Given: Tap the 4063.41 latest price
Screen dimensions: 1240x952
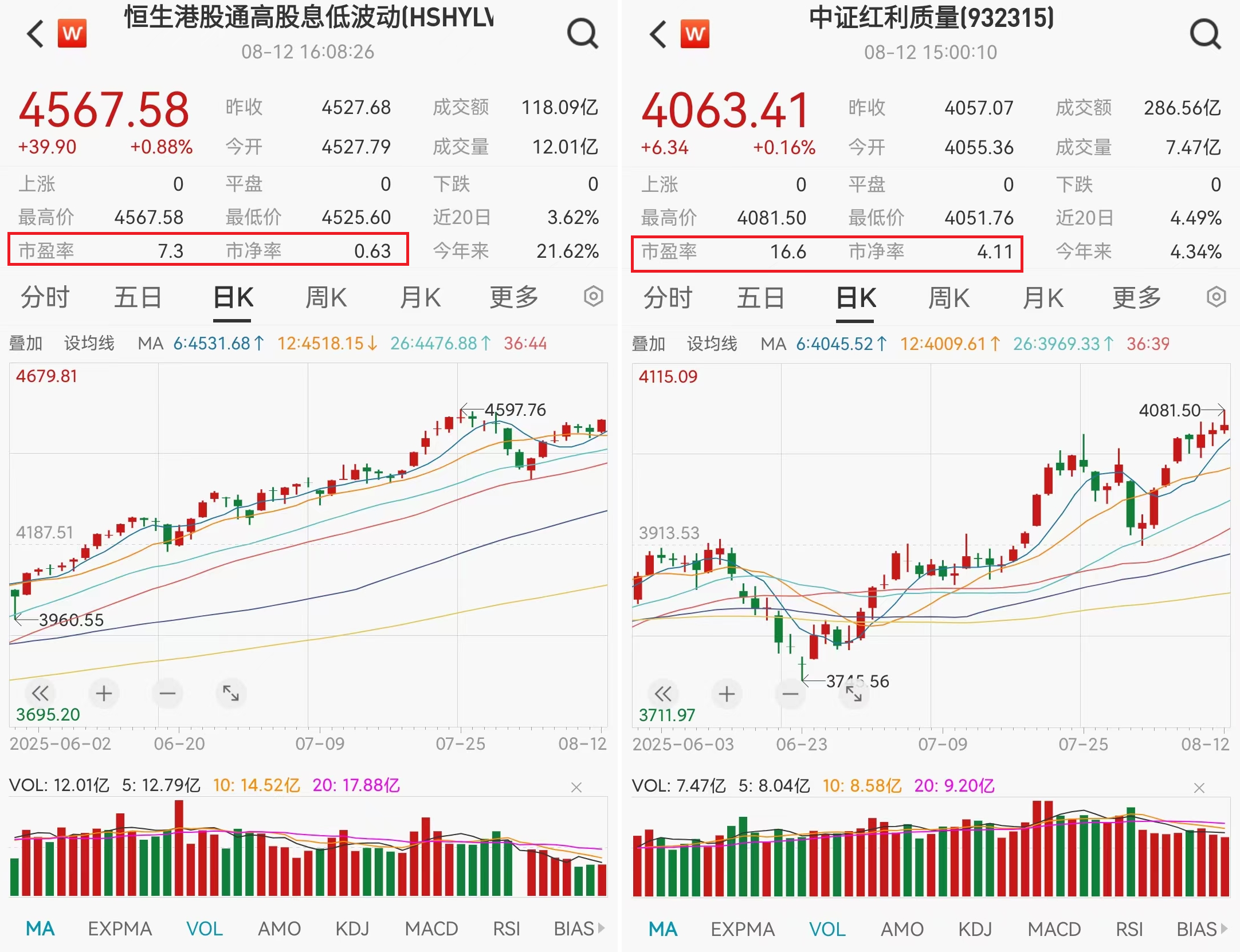Looking at the screenshot, I should (x=725, y=110).
